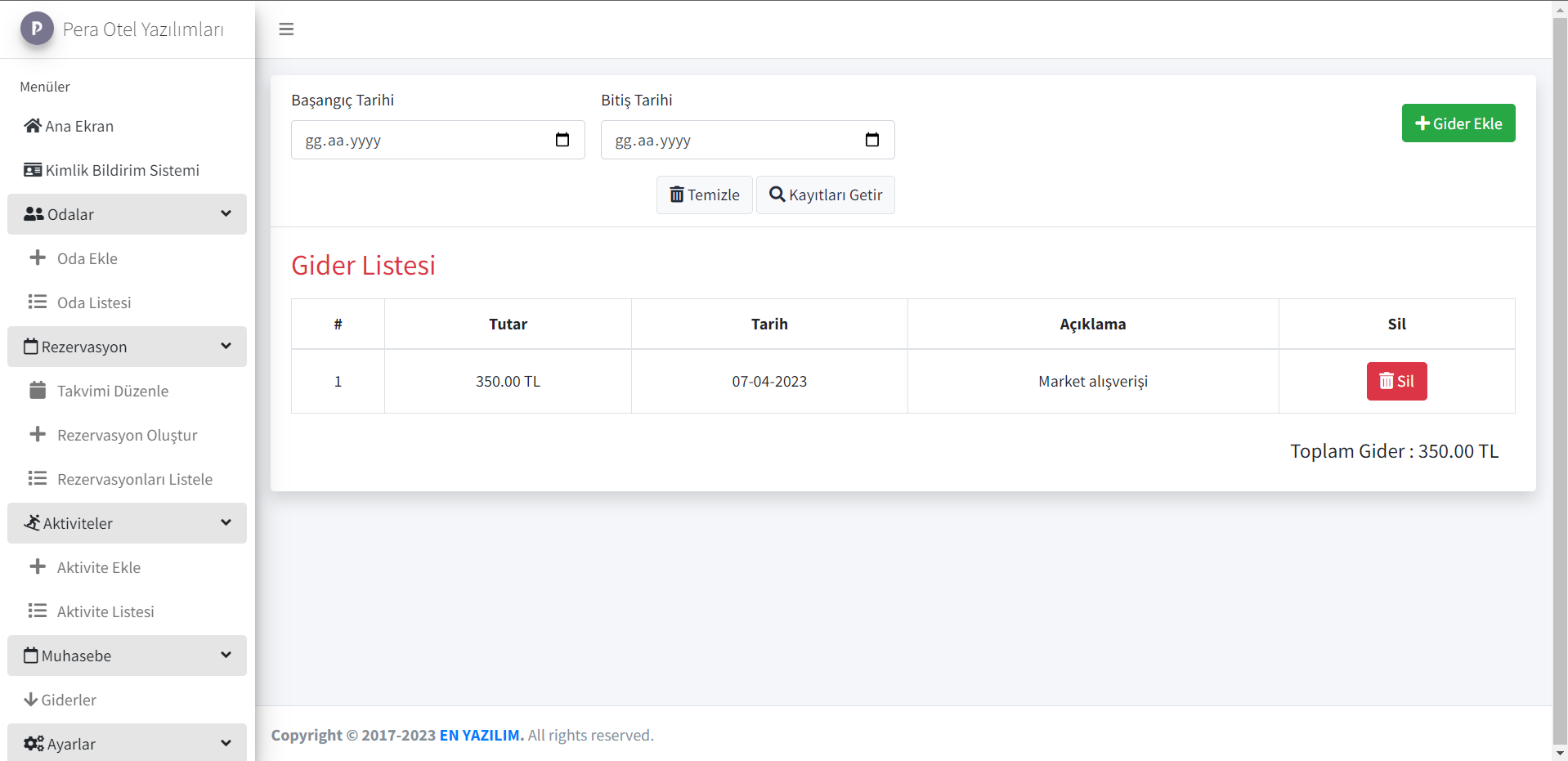Open Rezervasyonları Listele menu item

134,479
